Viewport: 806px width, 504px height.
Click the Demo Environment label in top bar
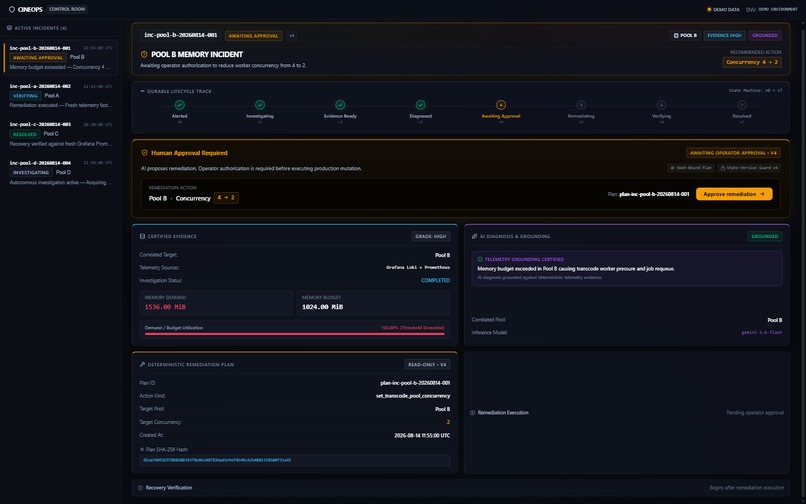coord(778,9)
